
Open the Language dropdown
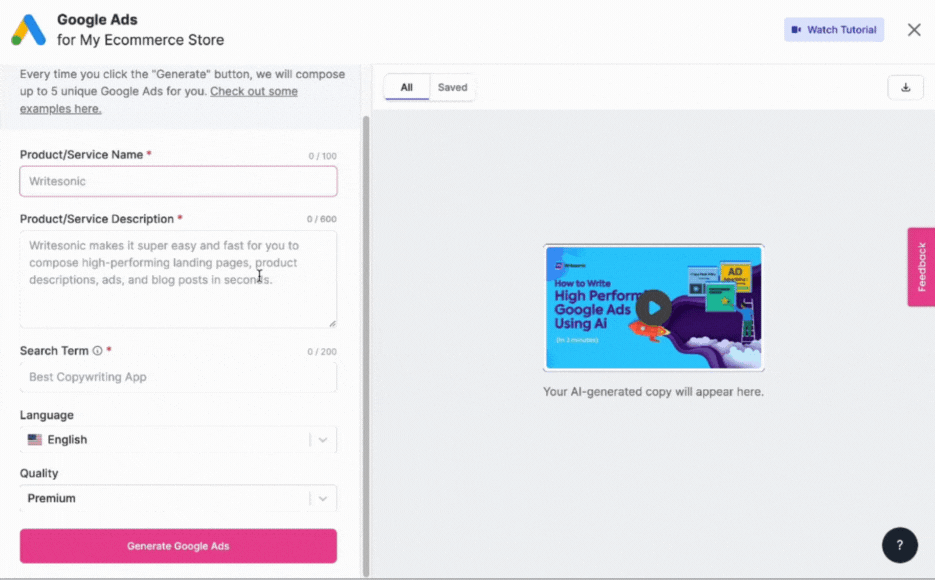[x=178, y=439]
